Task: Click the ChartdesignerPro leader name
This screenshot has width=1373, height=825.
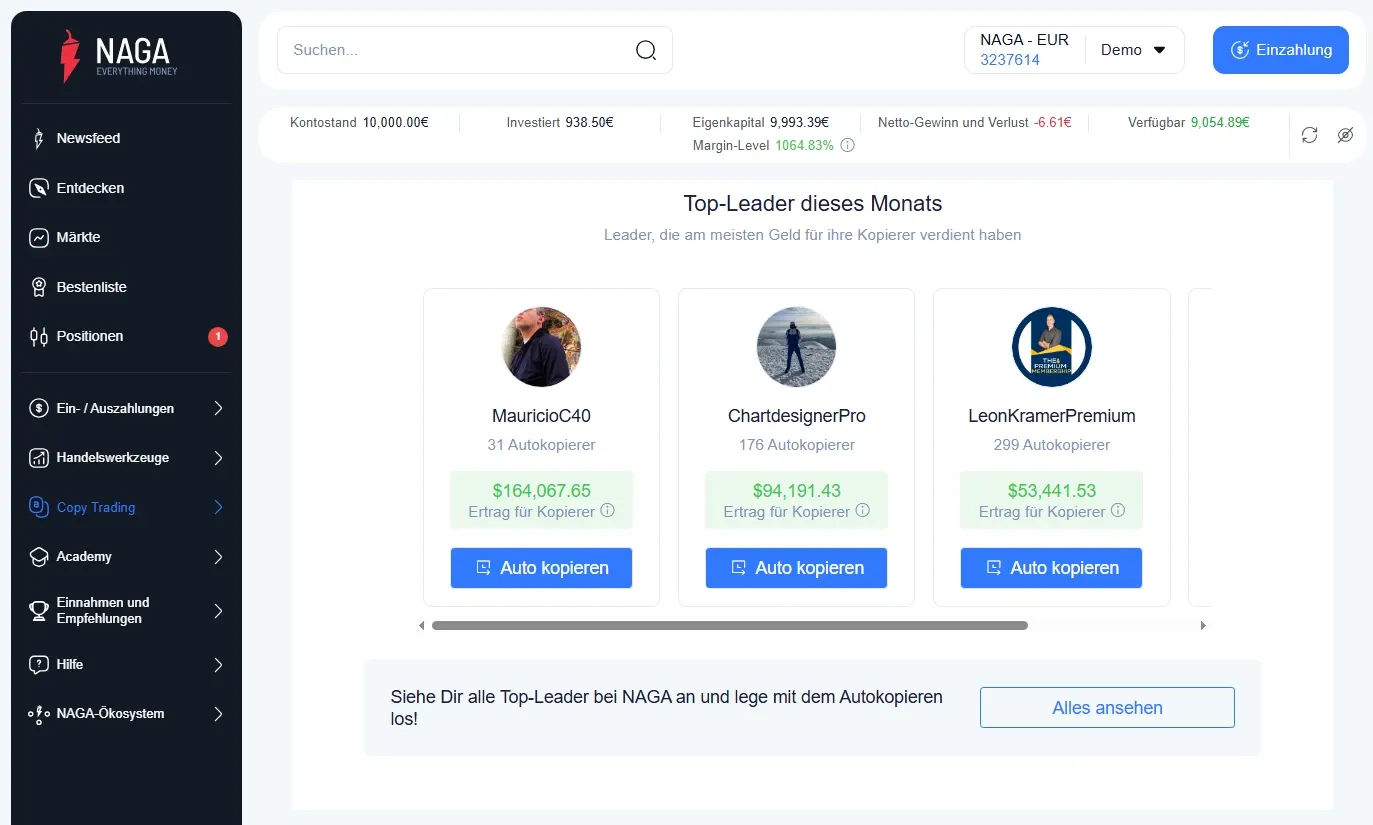Action: click(x=796, y=416)
